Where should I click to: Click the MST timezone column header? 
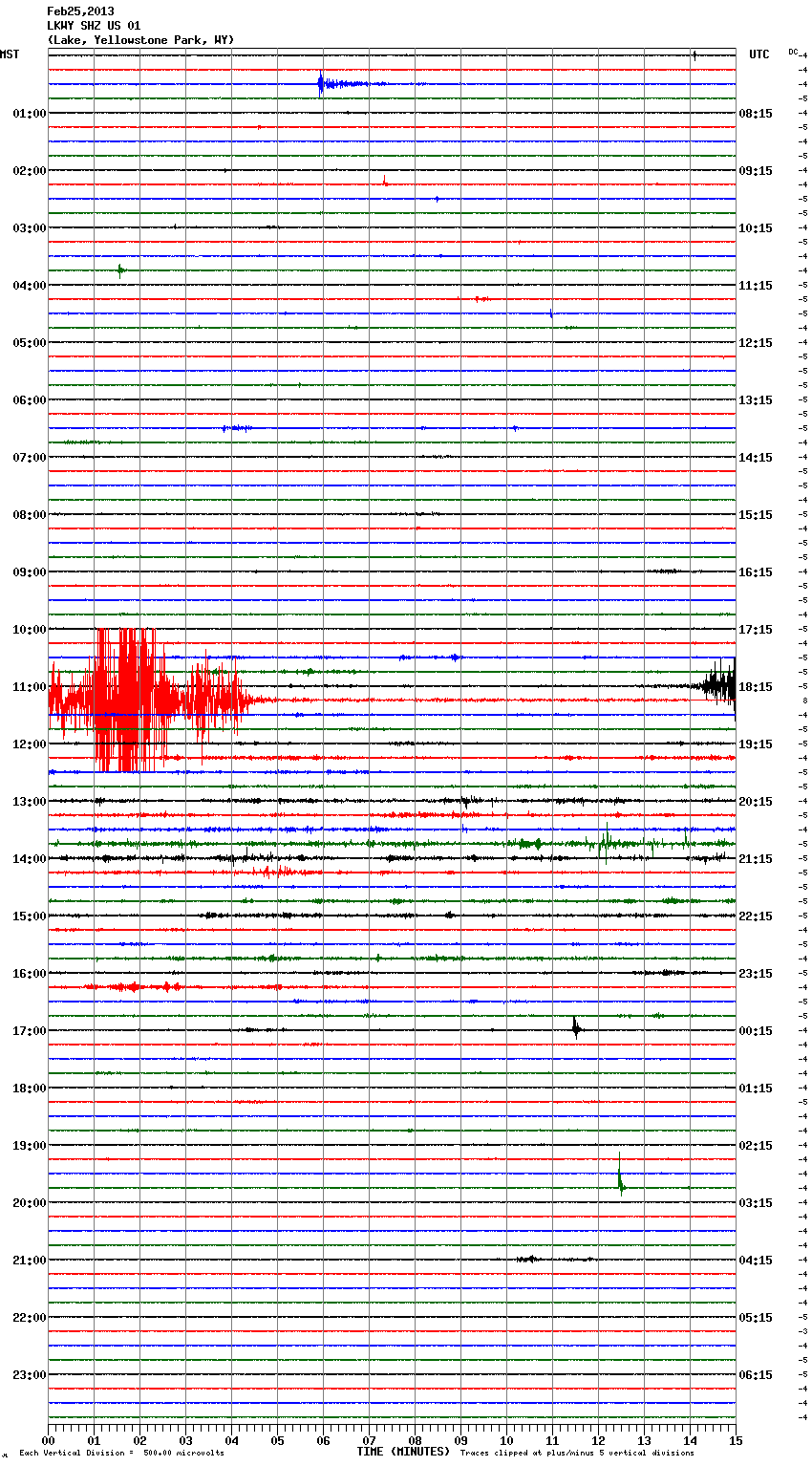pos(10,54)
